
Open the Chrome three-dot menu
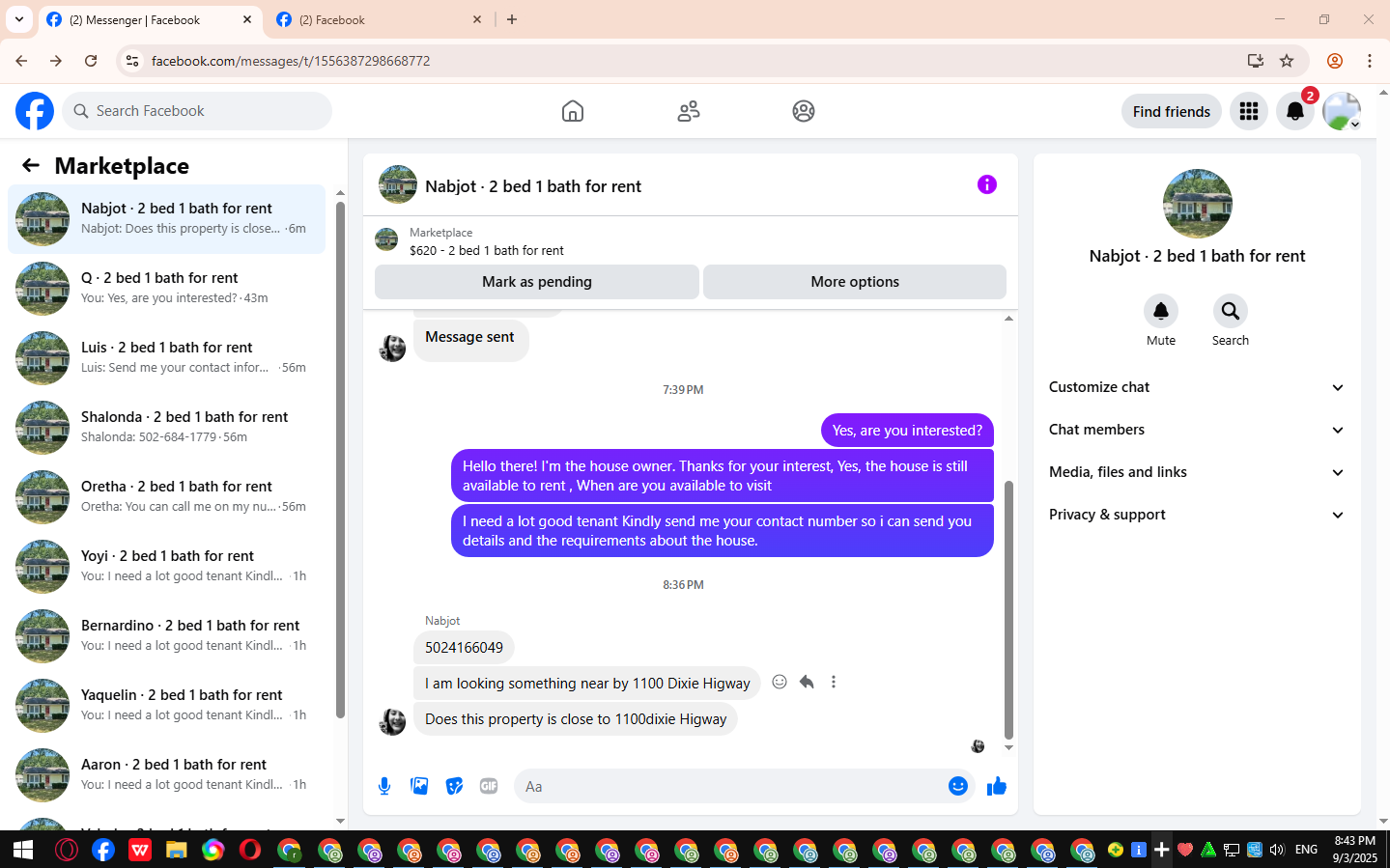pos(1370,61)
